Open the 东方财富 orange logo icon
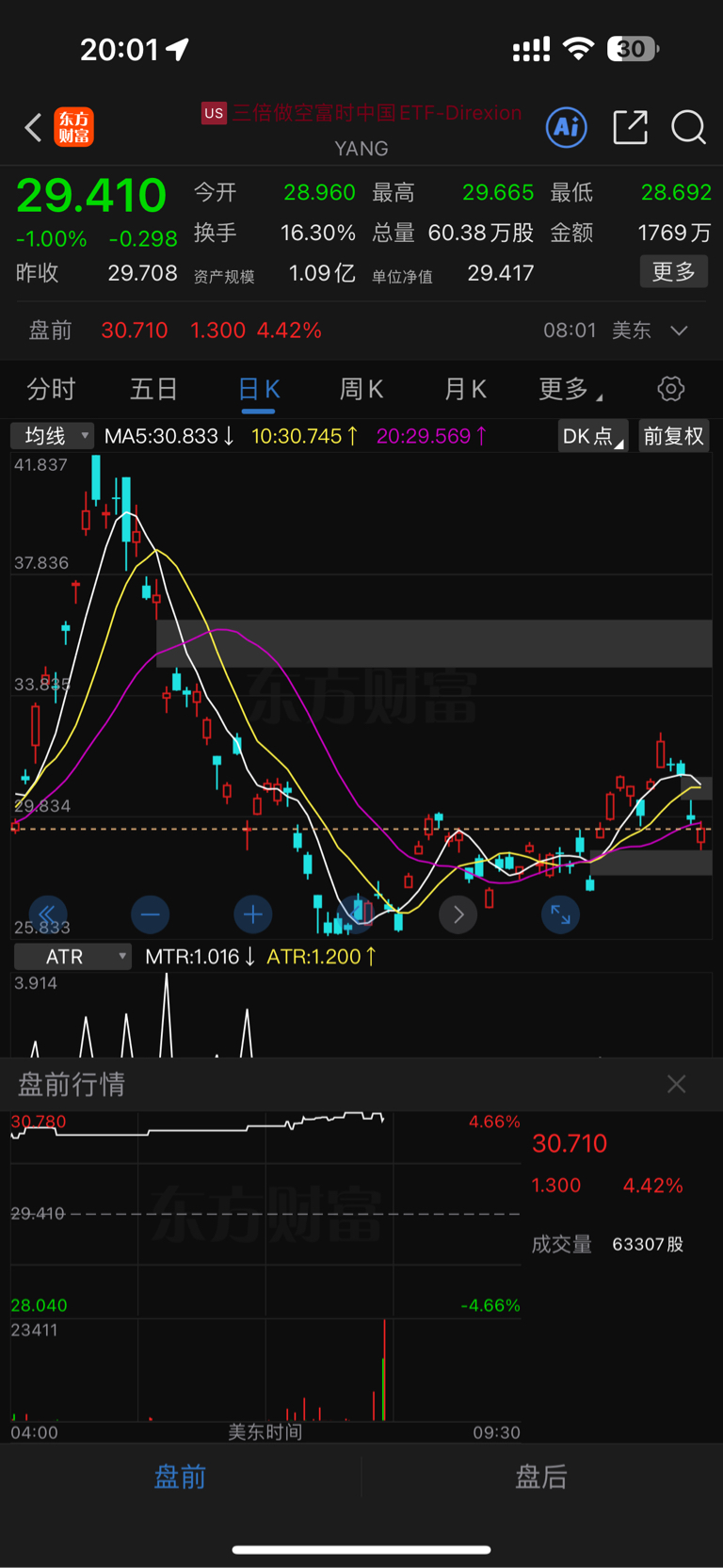This screenshot has width=723, height=1568. [x=73, y=127]
